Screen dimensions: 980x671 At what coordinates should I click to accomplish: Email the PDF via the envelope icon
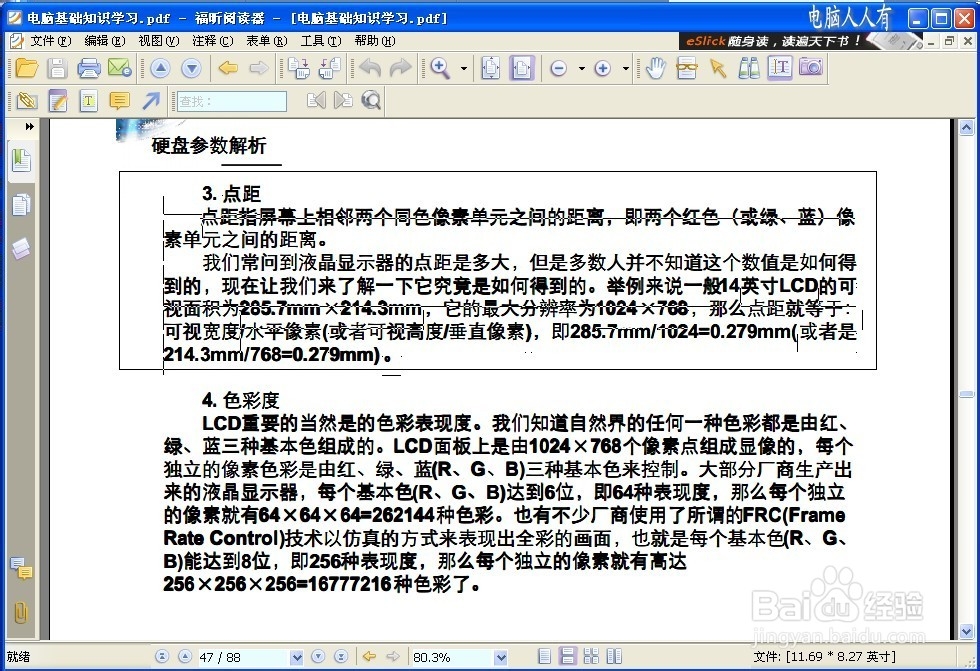click(x=118, y=68)
